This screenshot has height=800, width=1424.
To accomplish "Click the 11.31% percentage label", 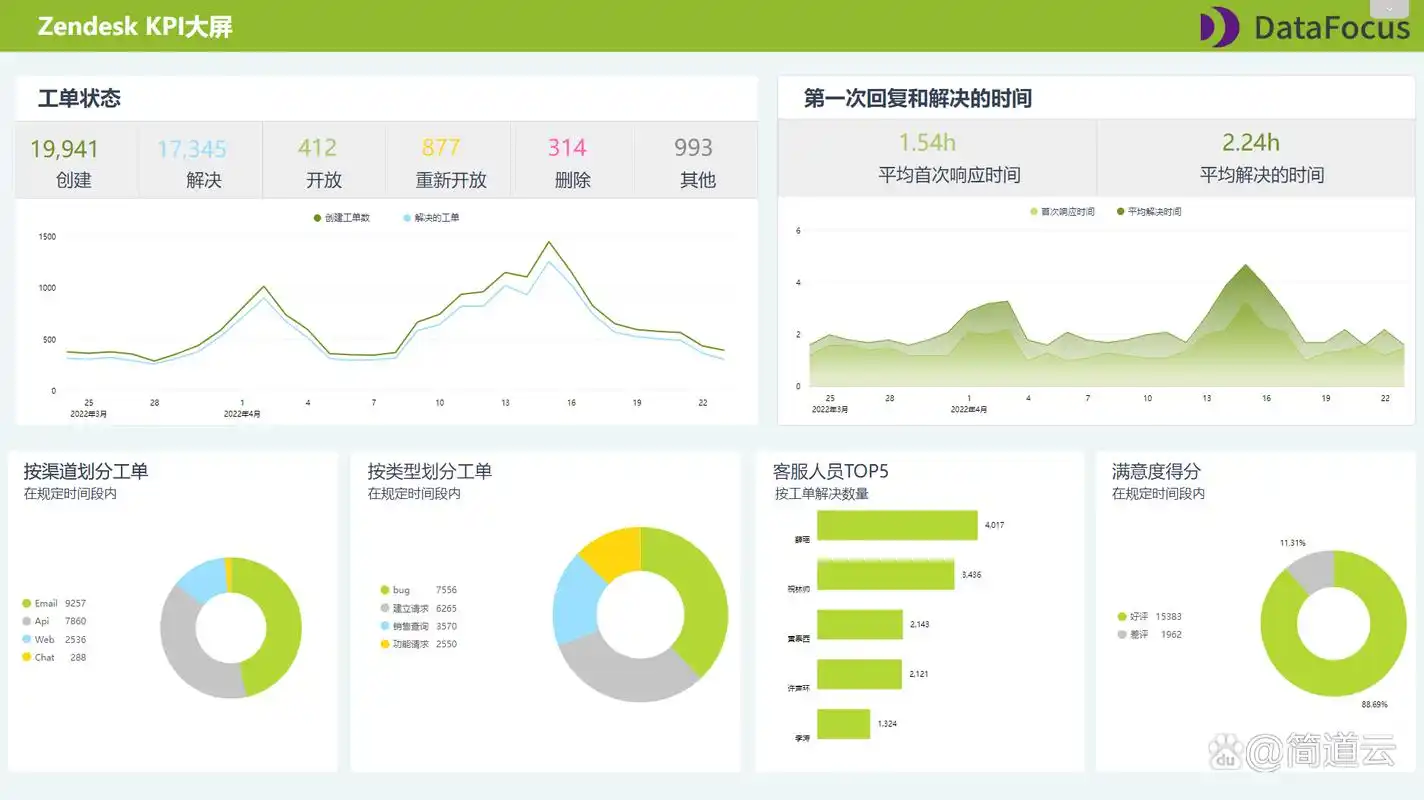I will [1292, 543].
